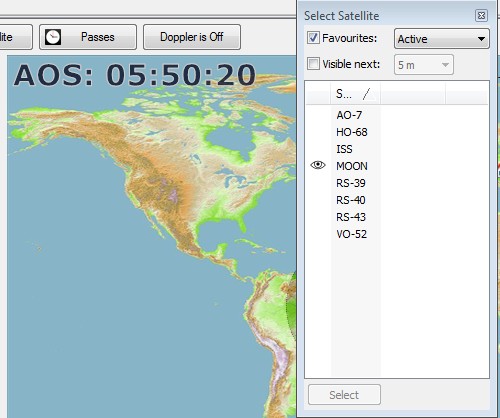Open the Active favourites dropdown
The height and width of the screenshot is (418, 500).
click(442, 39)
